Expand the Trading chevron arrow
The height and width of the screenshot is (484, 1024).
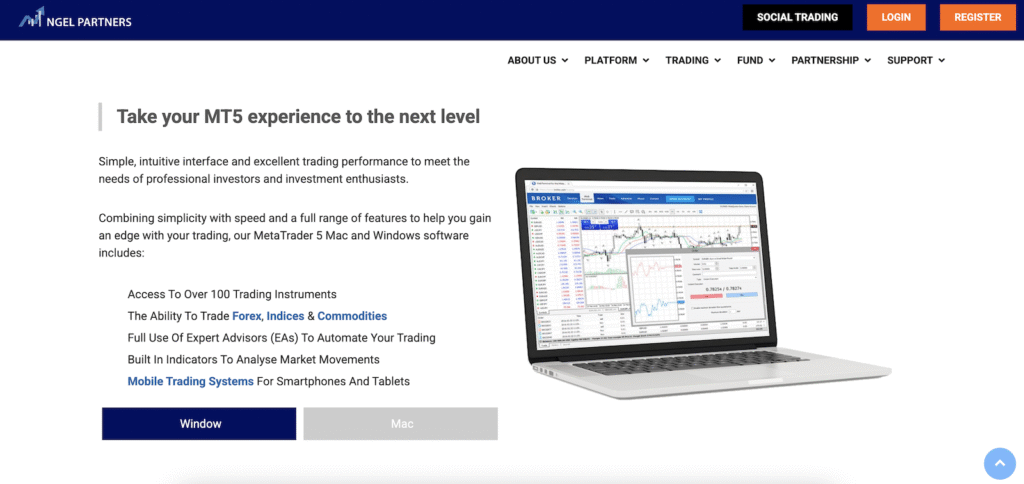pos(717,61)
